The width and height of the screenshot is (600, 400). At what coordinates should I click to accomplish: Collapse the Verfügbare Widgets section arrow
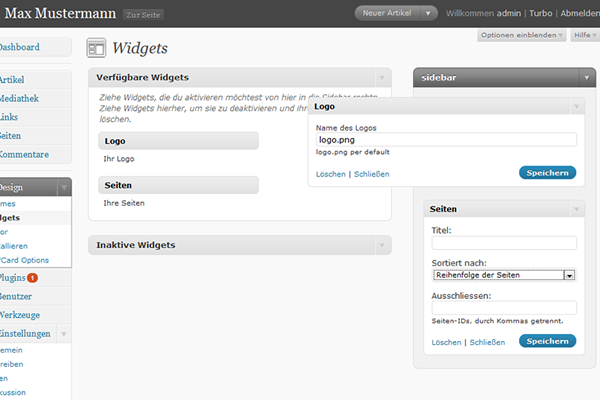tap(381, 77)
